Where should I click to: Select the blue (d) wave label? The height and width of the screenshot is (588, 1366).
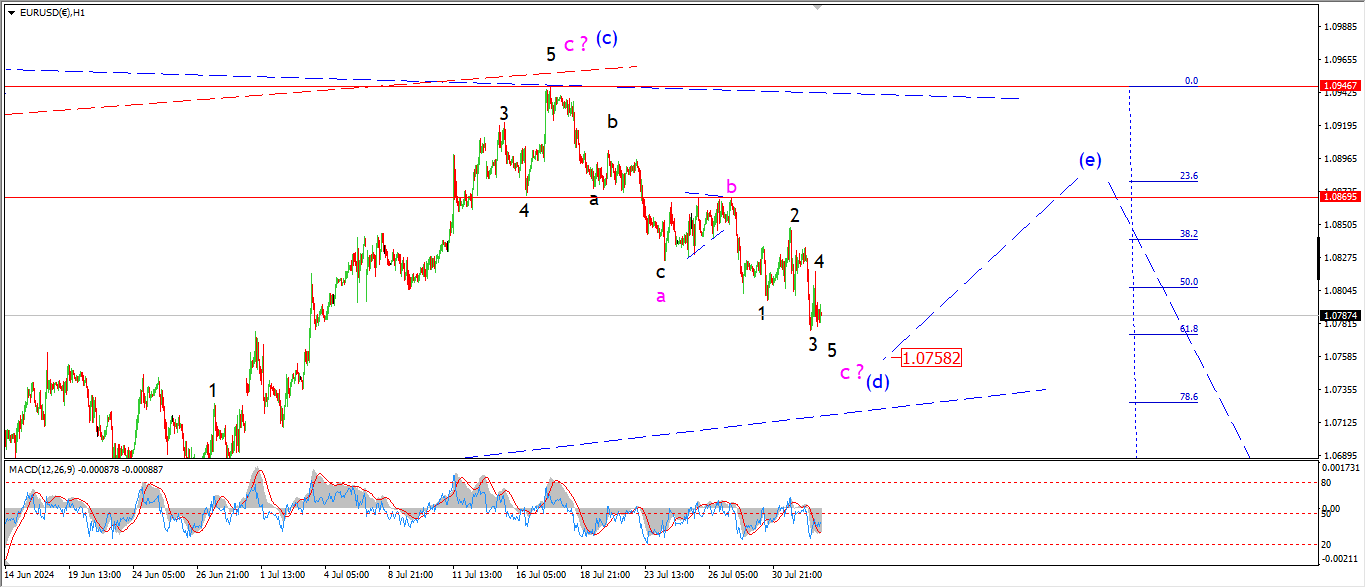[878, 381]
